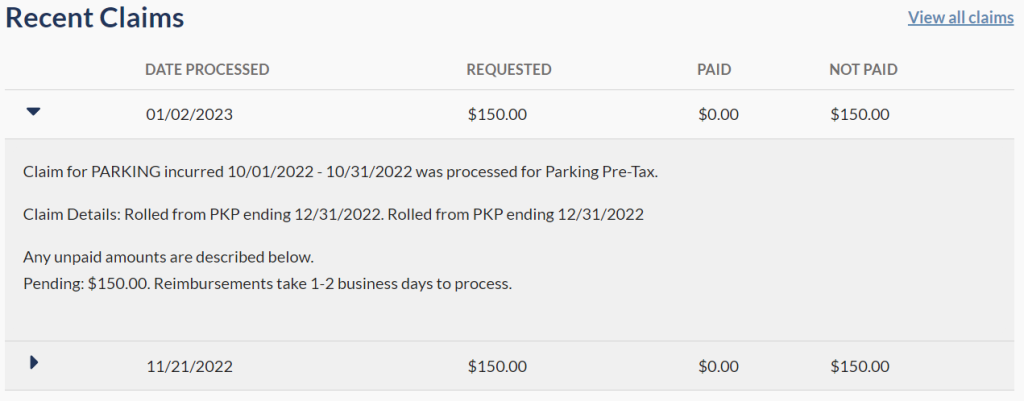Click the PAID column header
1024x401 pixels.
[714, 70]
